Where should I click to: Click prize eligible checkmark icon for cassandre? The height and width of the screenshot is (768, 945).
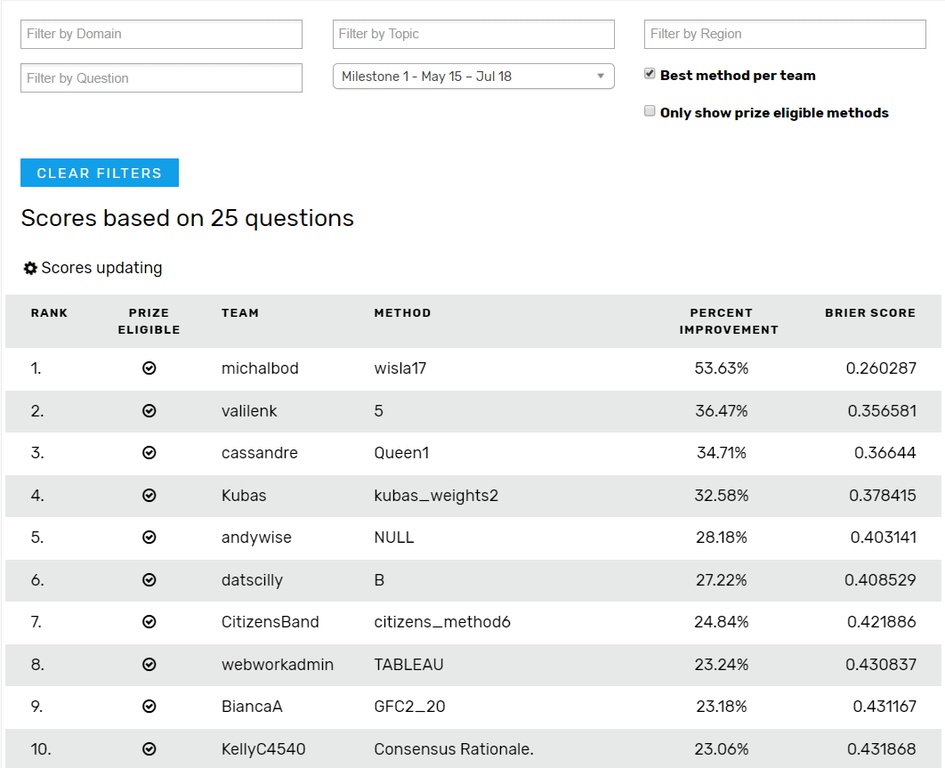149,453
